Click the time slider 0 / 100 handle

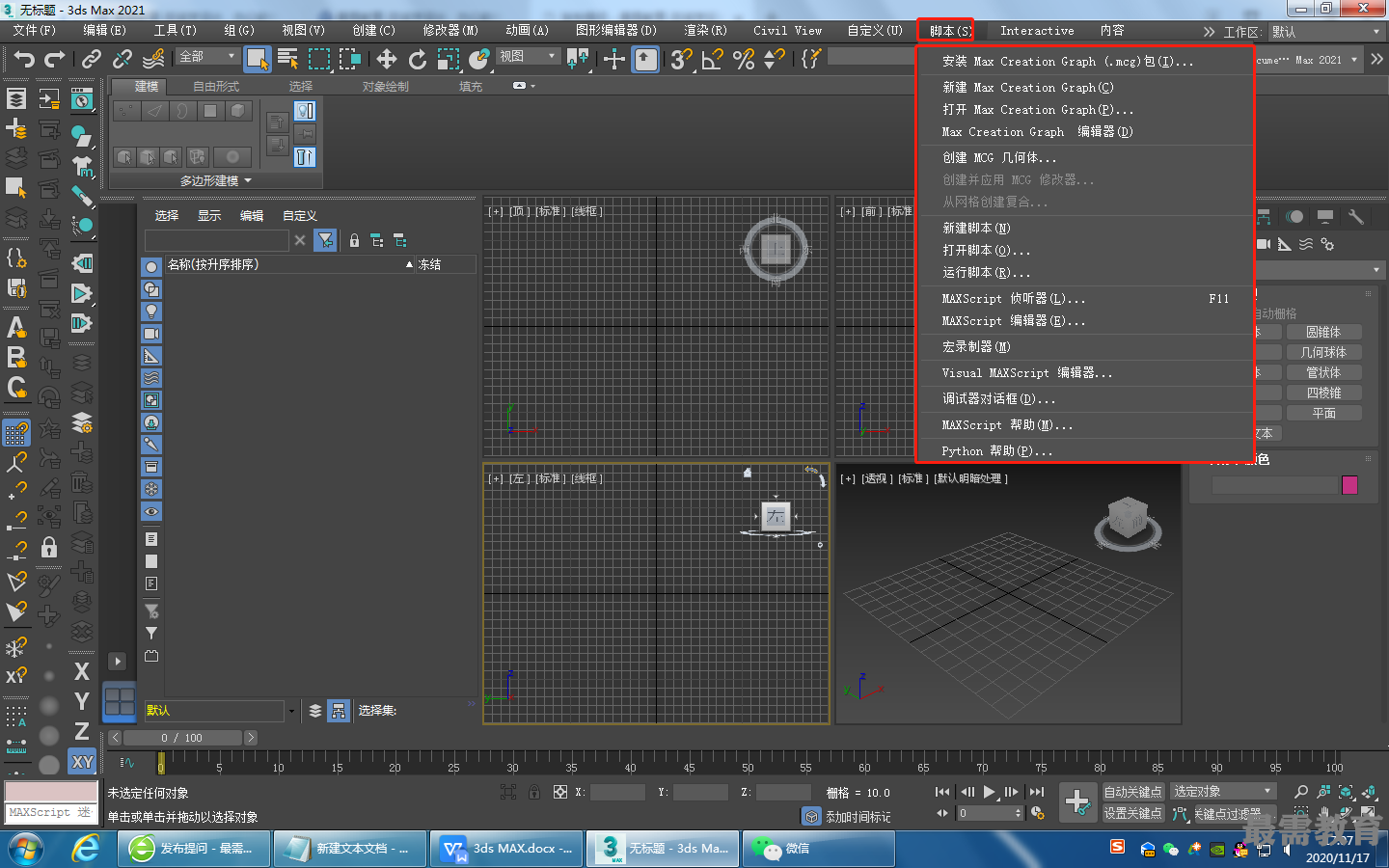tap(181, 738)
